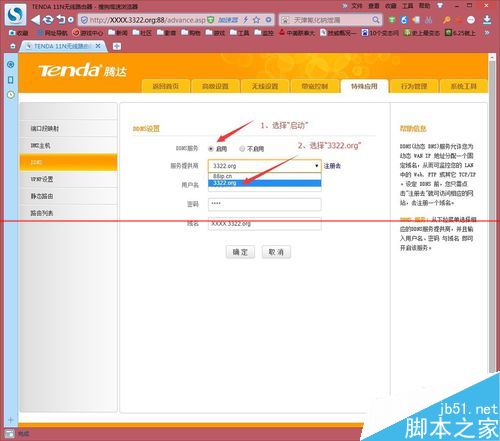The image size is (500, 441).
Task: Click the Sogou browser logo icon
Action: [x=15, y=14]
